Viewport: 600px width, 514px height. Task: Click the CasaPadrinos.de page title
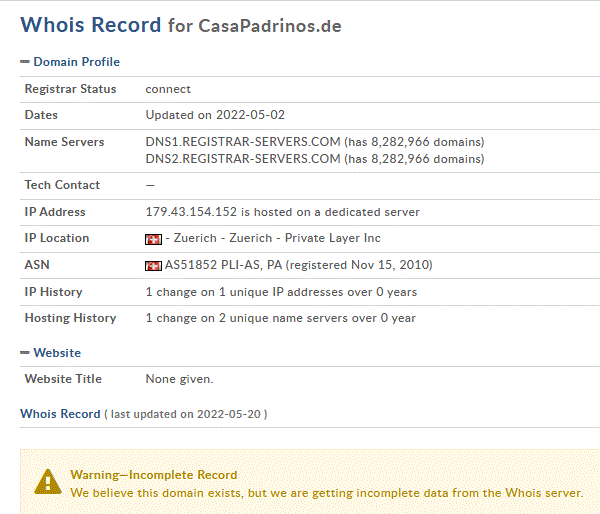270,26
